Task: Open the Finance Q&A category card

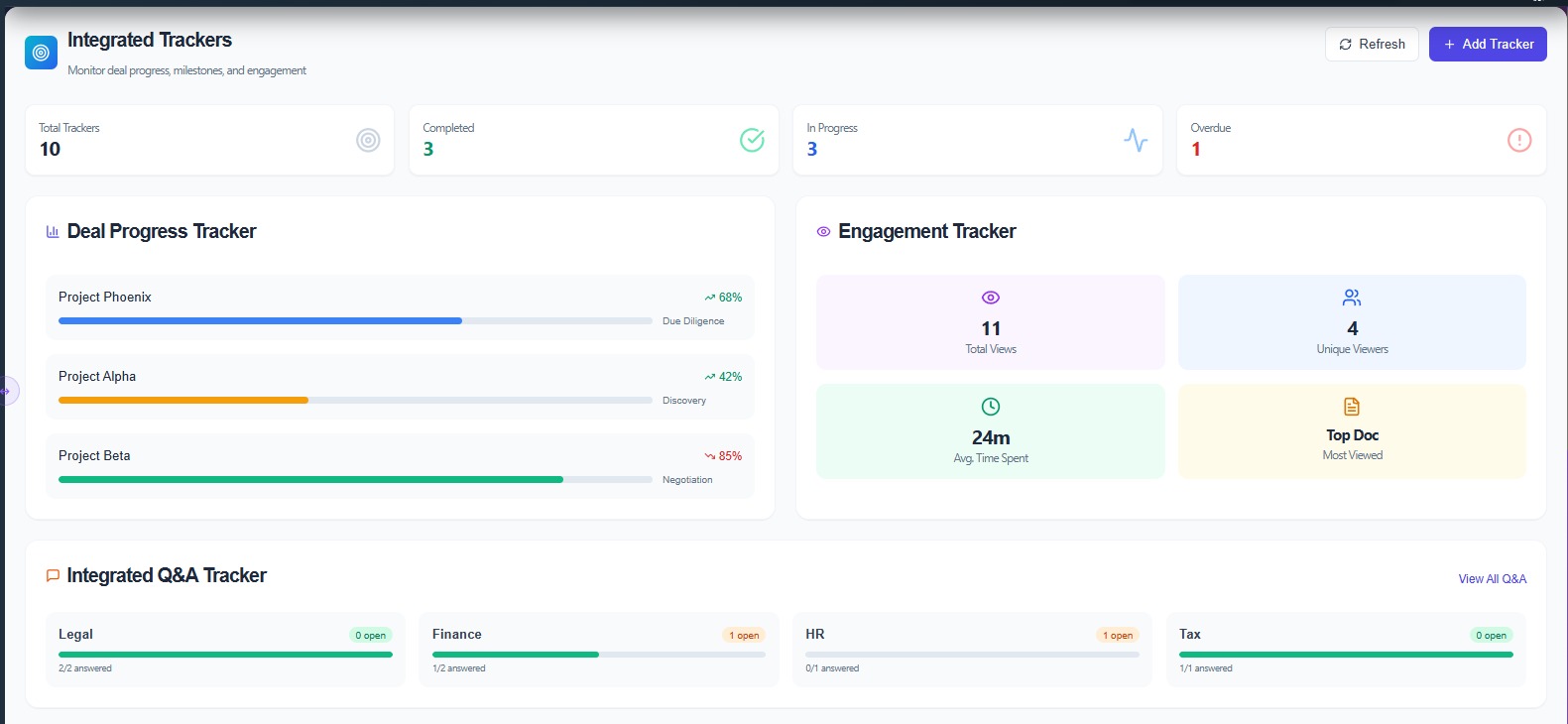Action: [598, 649]
